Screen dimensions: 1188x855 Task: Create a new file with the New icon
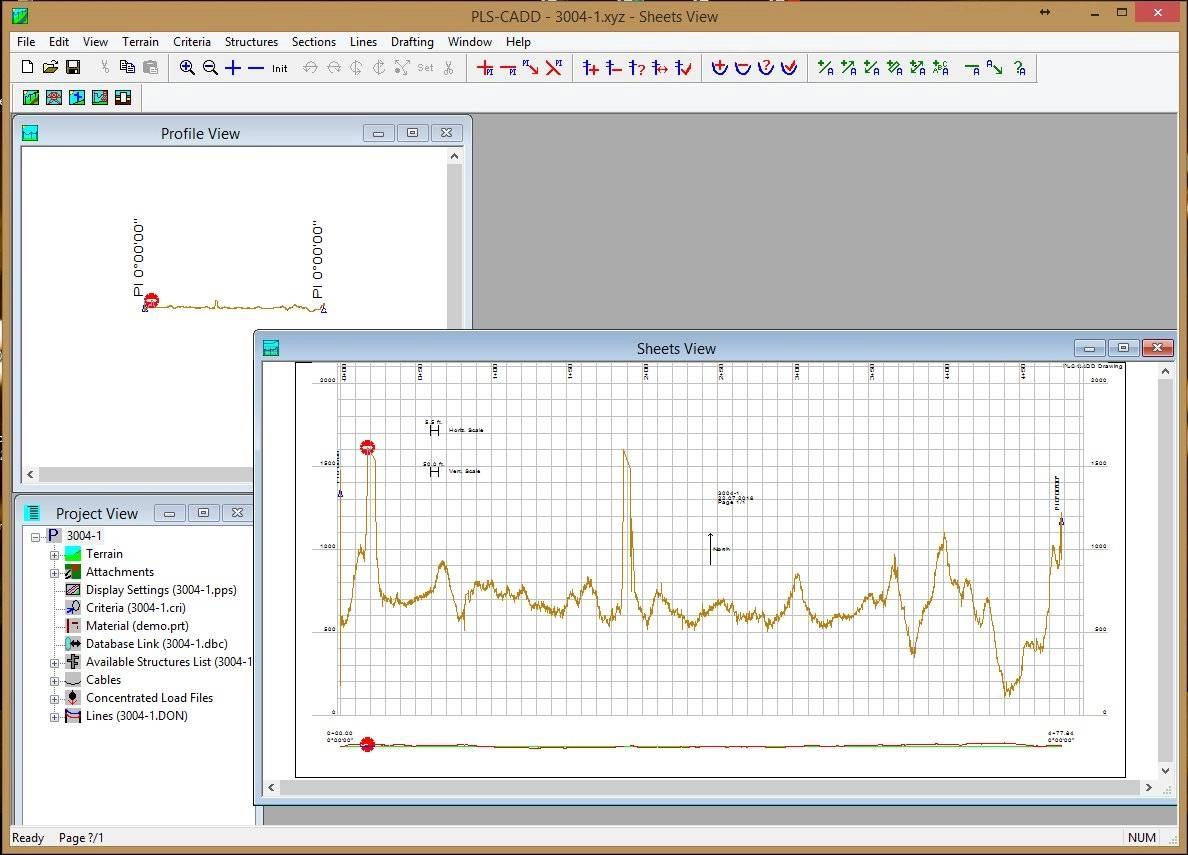pos(27,67)
